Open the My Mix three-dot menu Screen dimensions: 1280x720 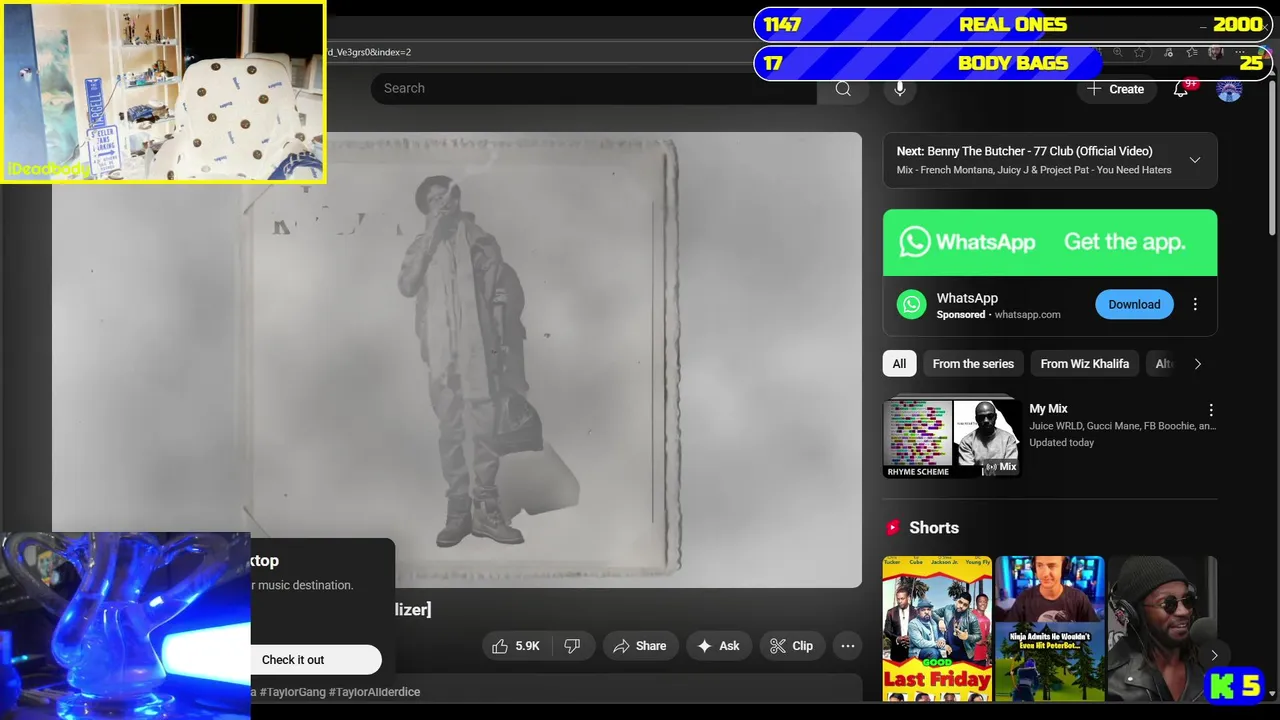click(1211, 410)
